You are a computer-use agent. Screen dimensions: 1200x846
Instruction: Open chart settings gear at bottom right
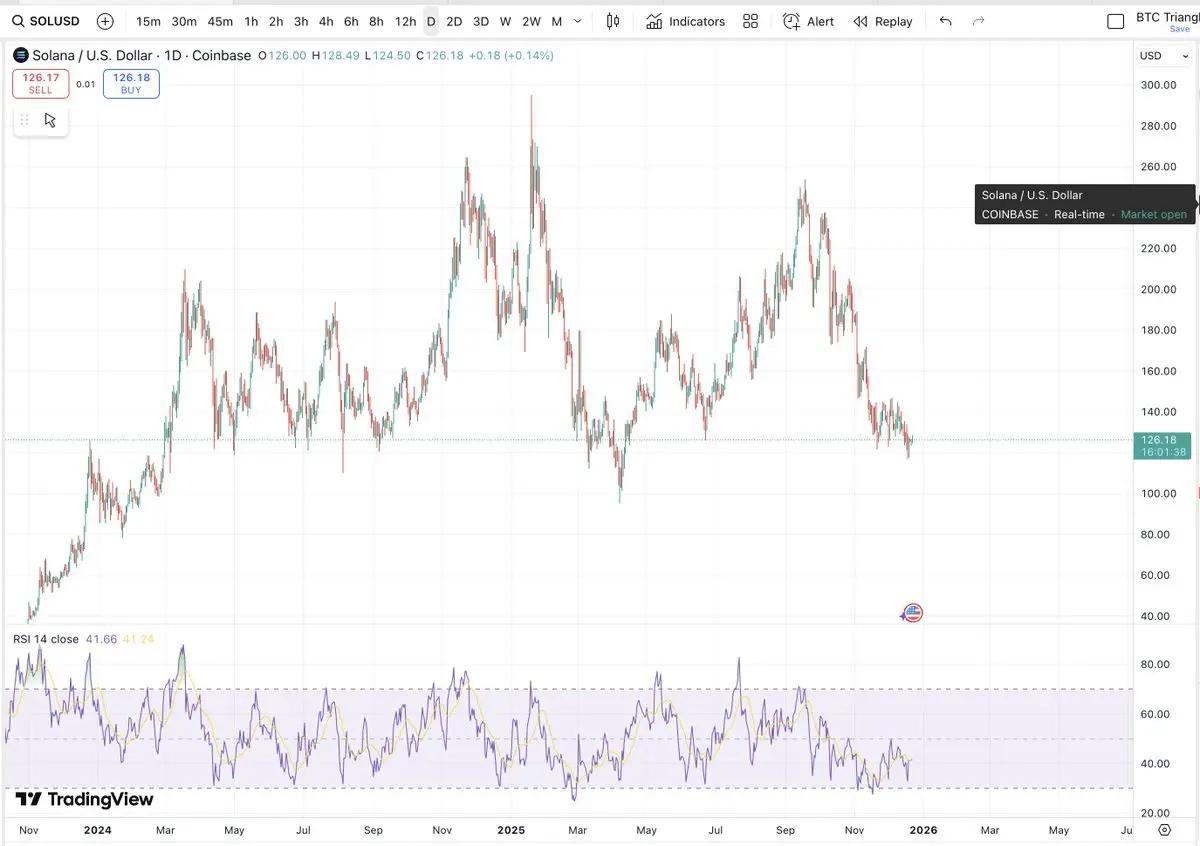1164,830
